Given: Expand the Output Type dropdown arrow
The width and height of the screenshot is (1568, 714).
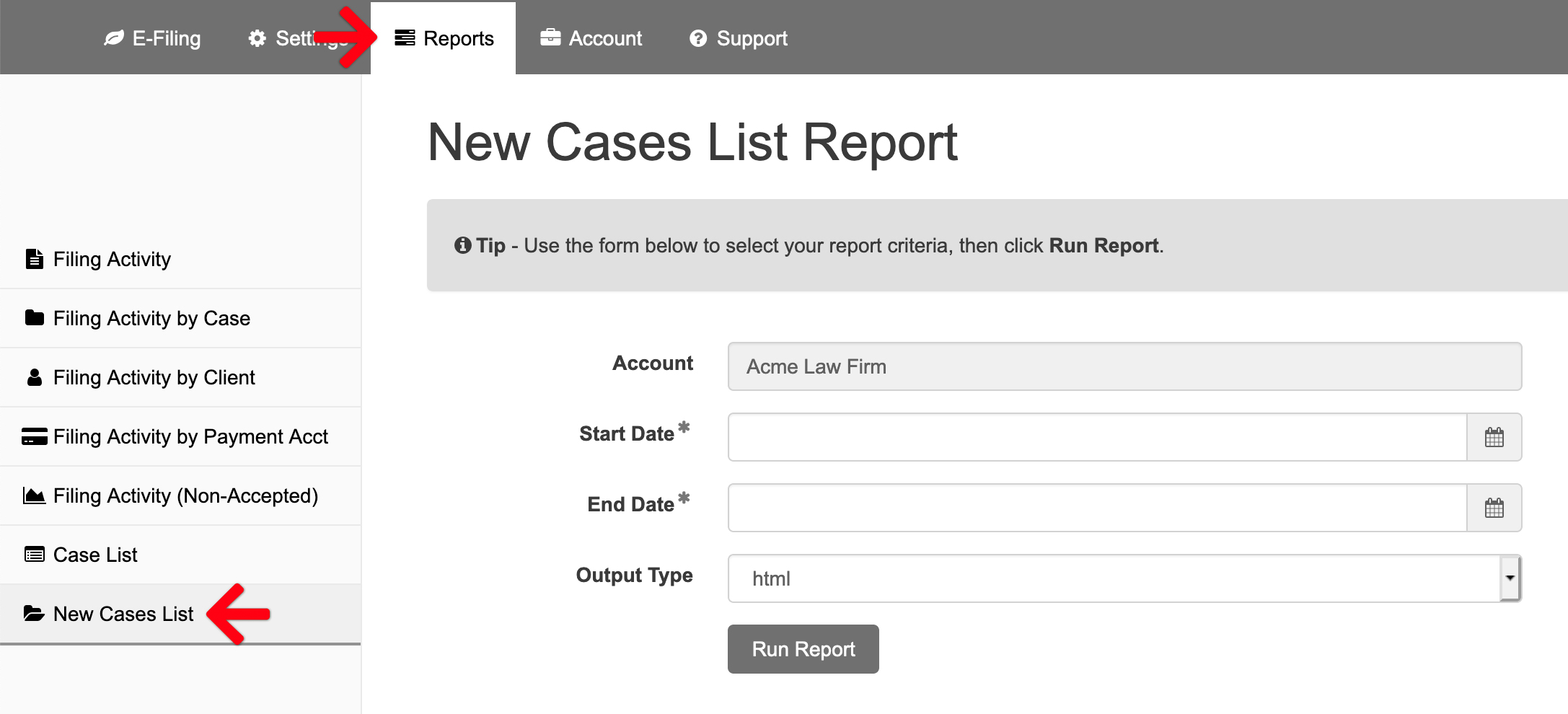Looking at the screenshot, I should pyautogui.click(x=1510, y=578).
